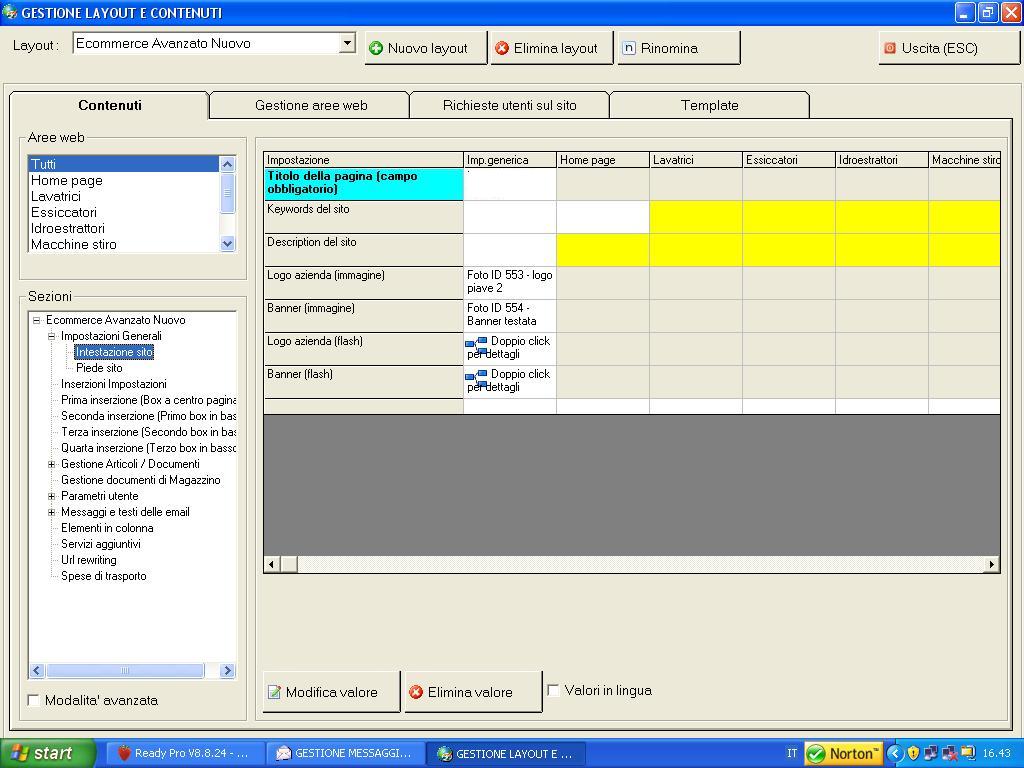The width and height of the screenshot is (1024, 768).
Task: Select Elementi in colonna tree item
Action: [107, 528]
